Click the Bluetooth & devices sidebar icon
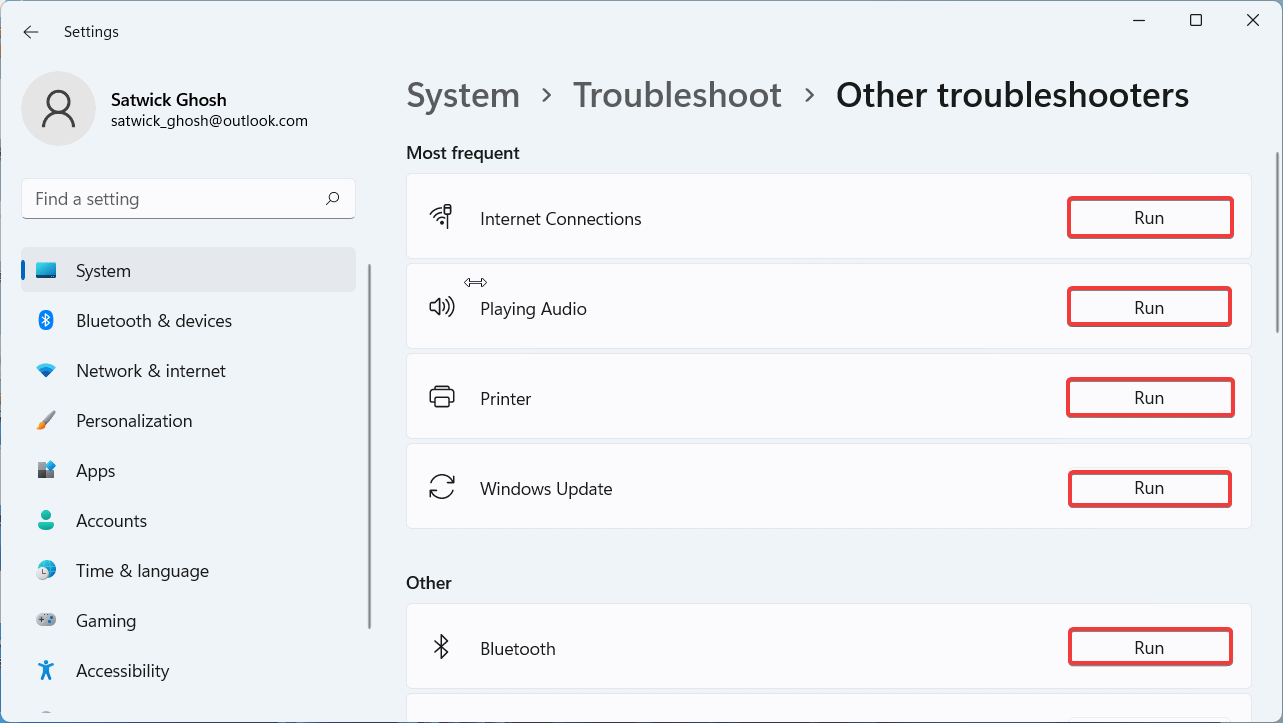 [46, 321]
